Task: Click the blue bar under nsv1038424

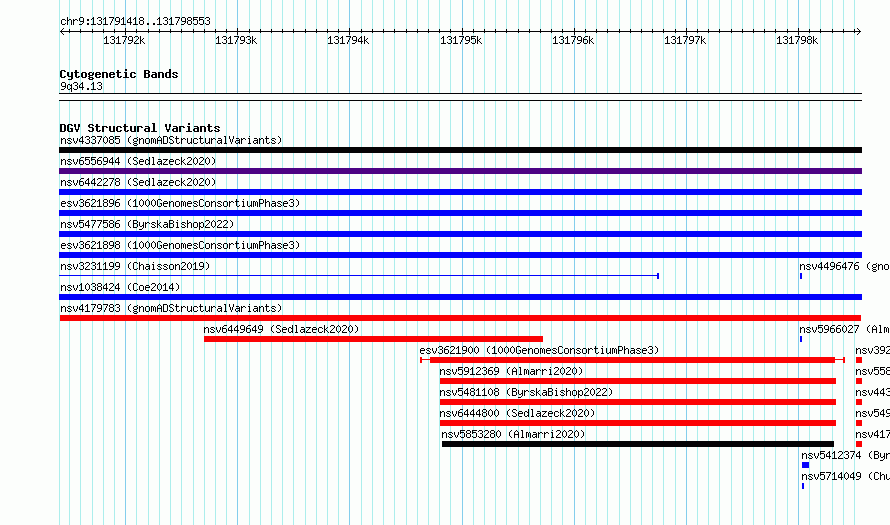Action: coord(460,297)
